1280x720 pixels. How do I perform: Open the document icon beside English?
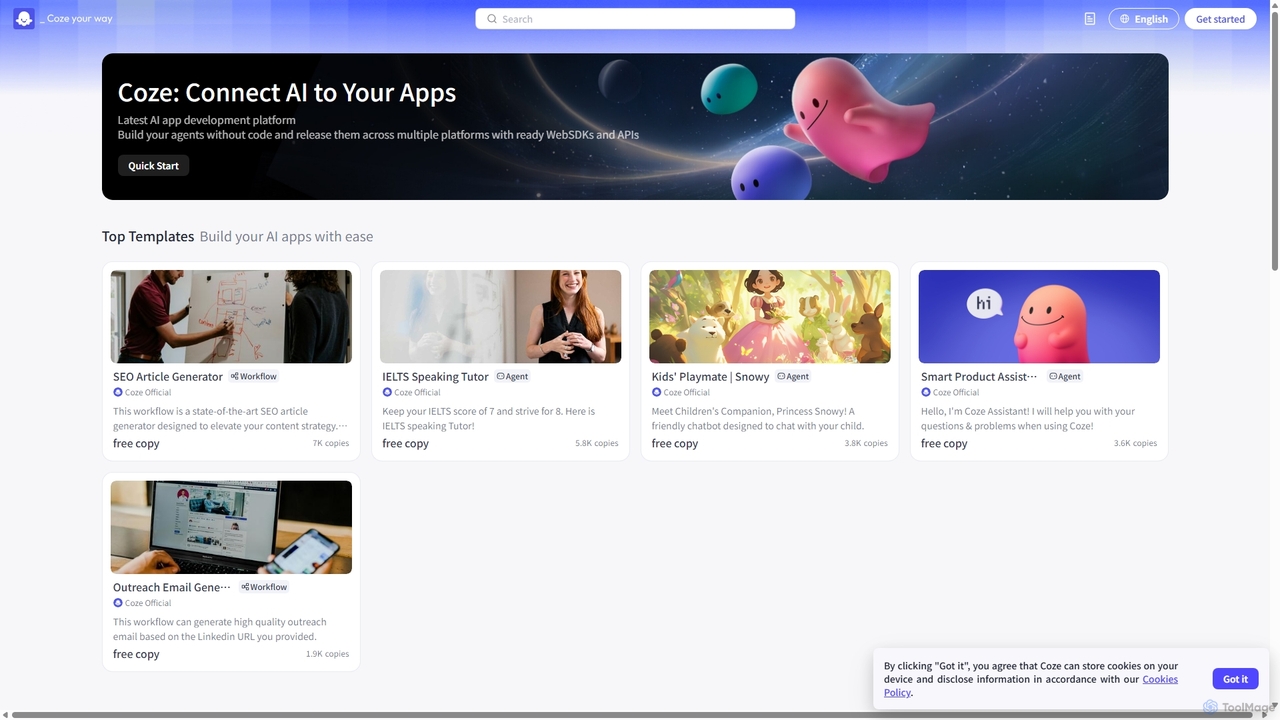point(1090,19)
